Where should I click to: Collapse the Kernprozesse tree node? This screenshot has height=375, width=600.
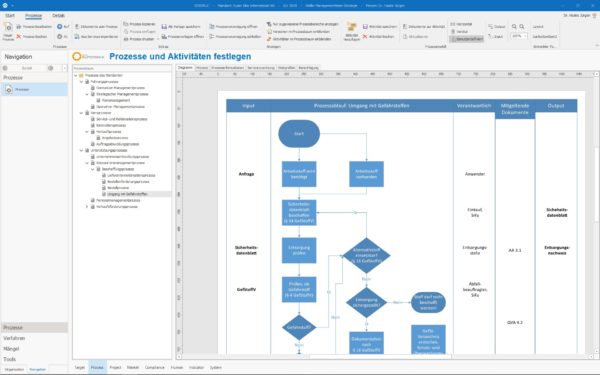tap(81, 113)
